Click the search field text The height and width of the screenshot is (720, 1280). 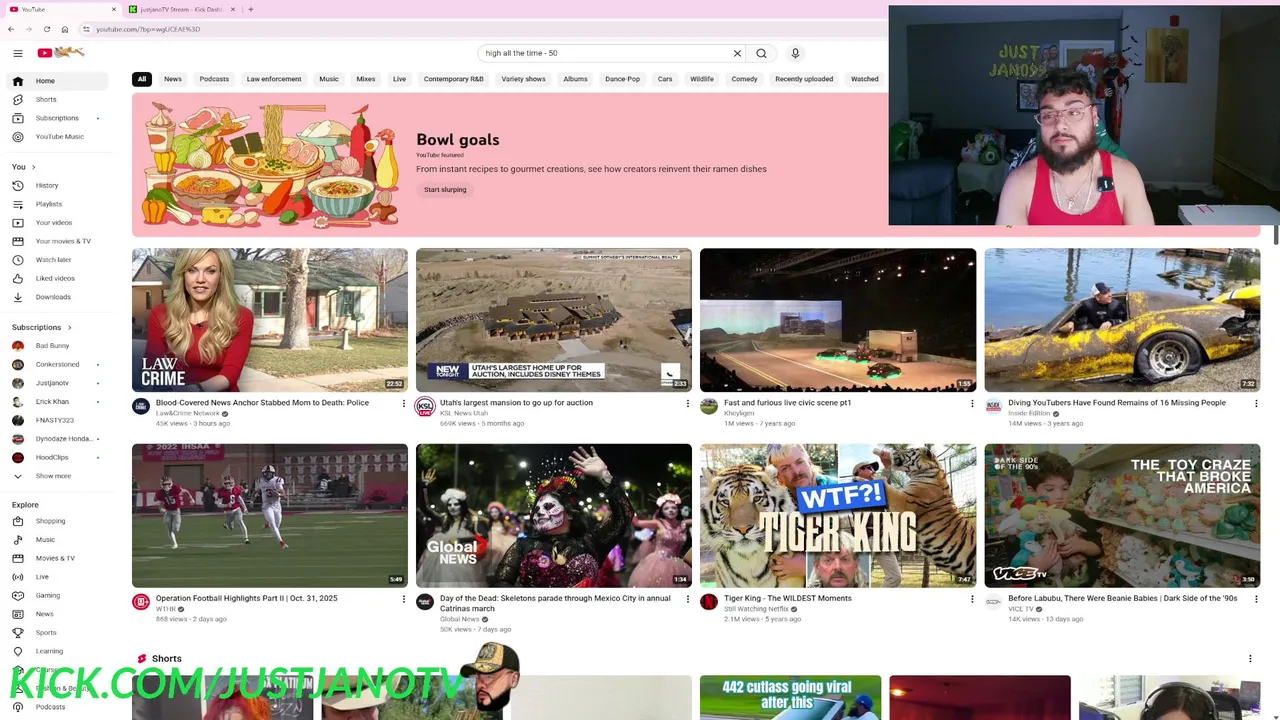pyautogui.click(x=521, y=53)
